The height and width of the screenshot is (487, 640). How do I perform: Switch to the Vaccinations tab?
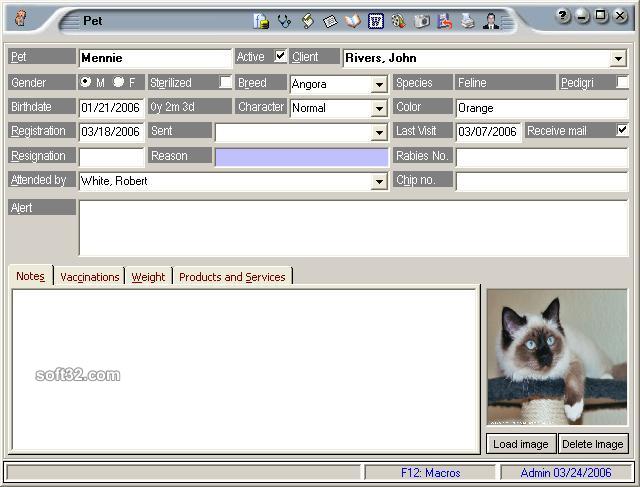tap(90, 277)
